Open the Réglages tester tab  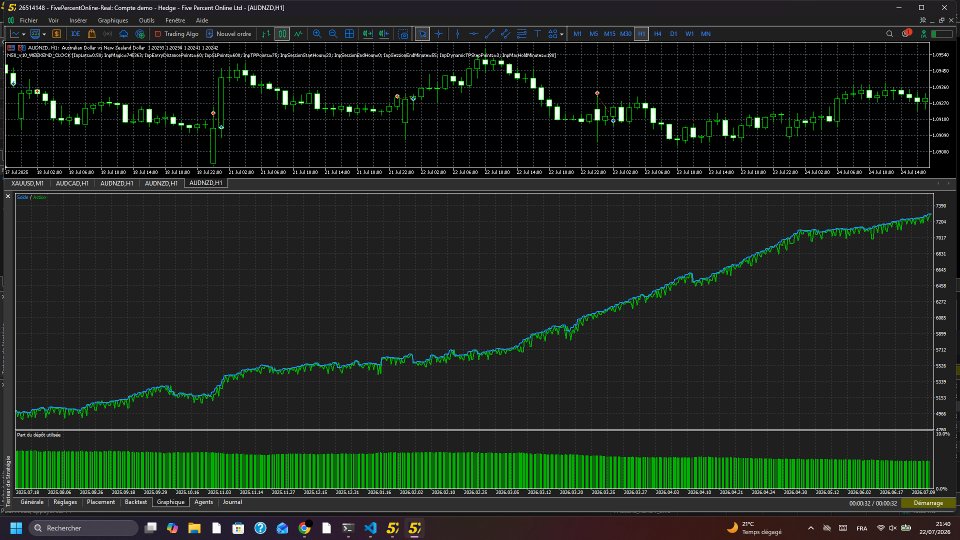65,502
